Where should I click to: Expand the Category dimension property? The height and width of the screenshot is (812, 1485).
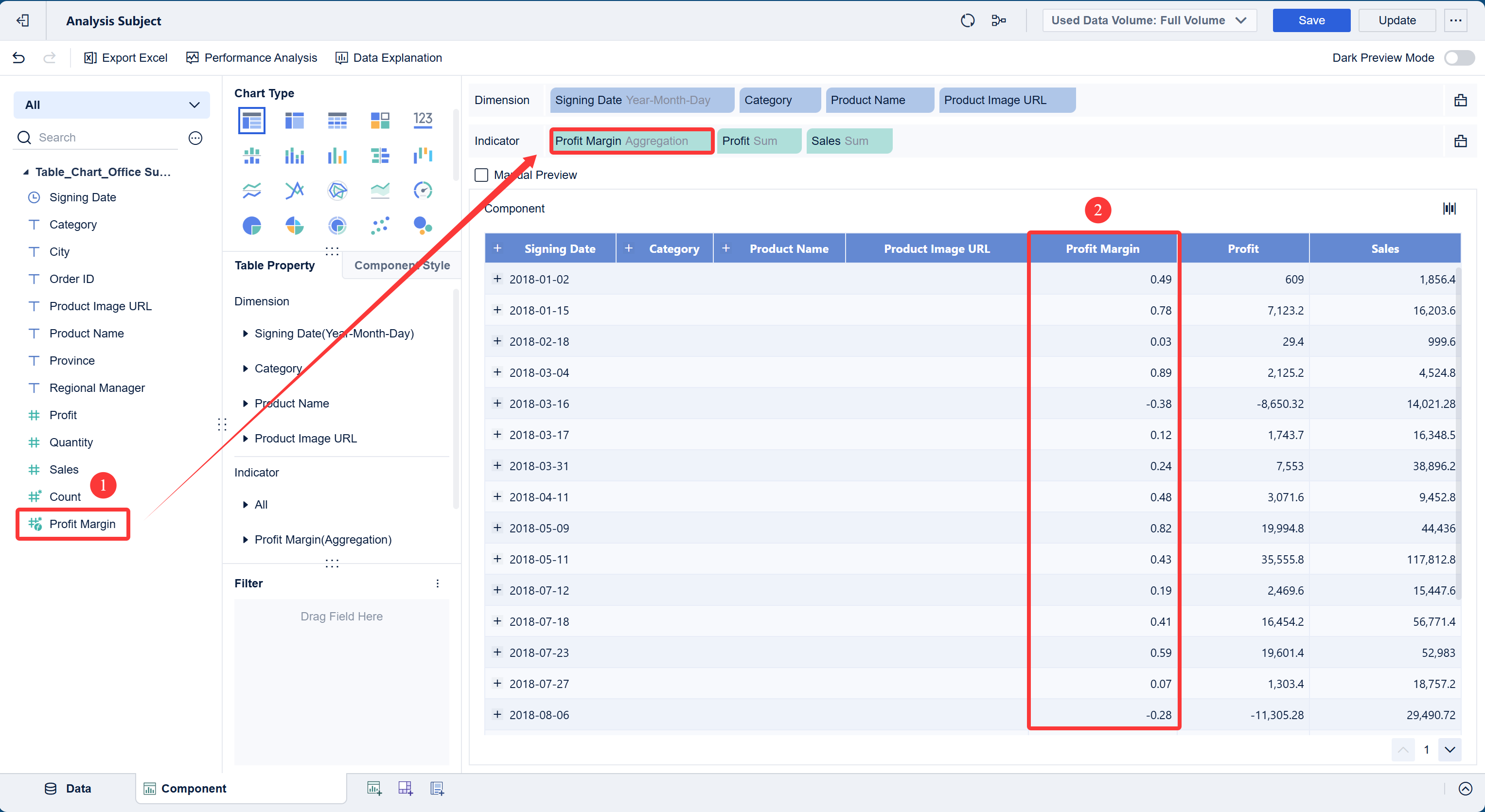click(246, 369)
